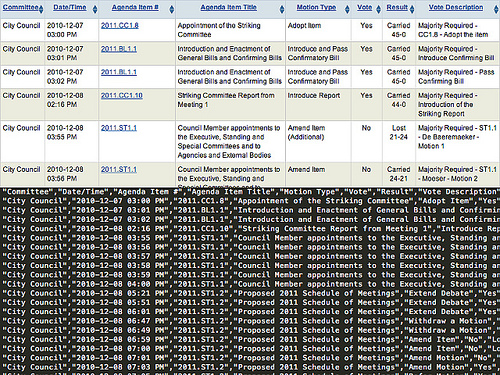The width and height of the screenshot is (500, 375).
Task: Click CSV line with 2010-12-08 04:00 PM
Action: [x=250, y=284]
